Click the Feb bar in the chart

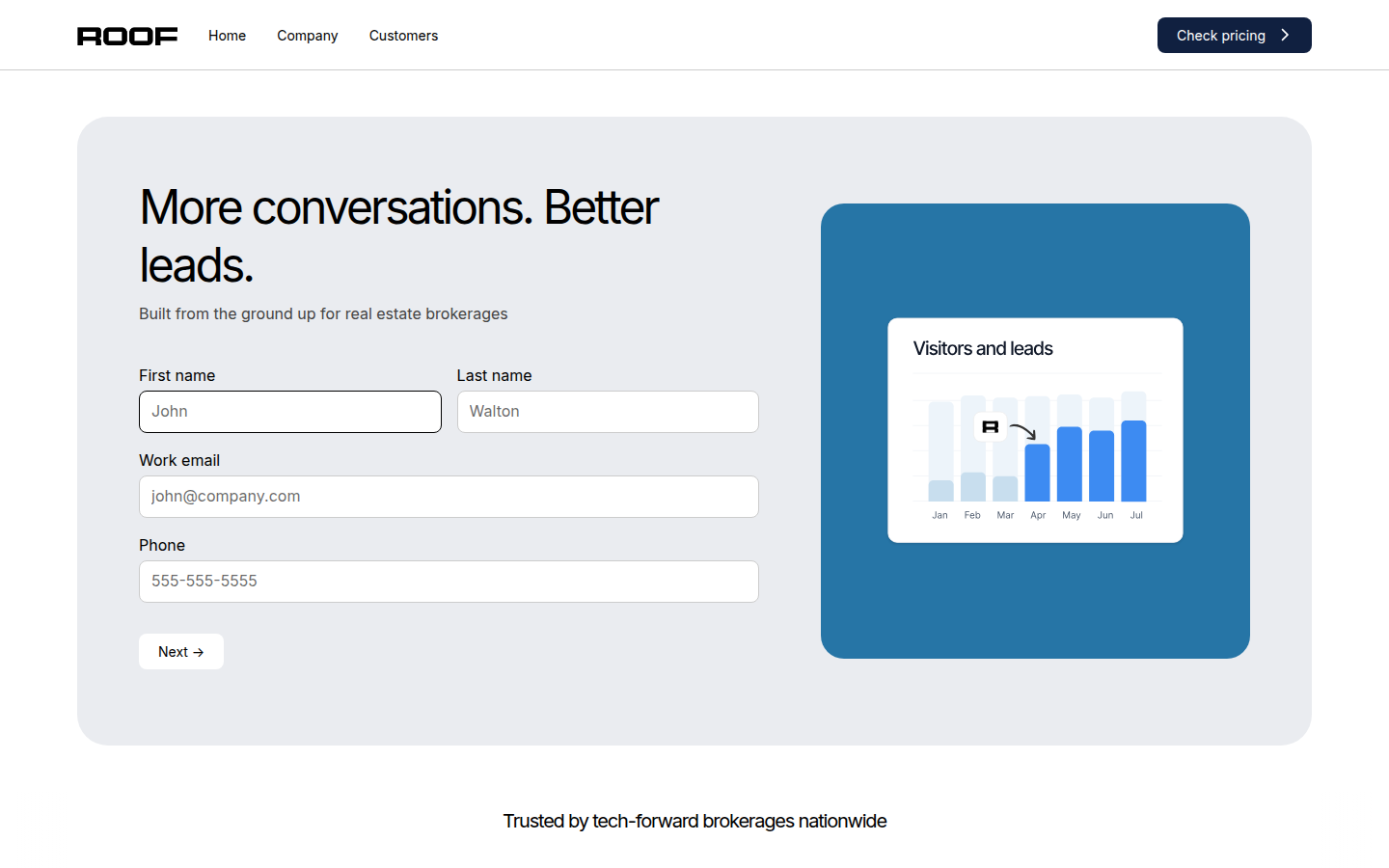[x=973, y=486]
